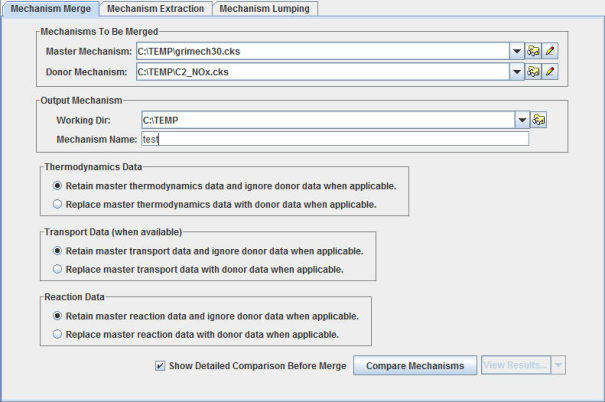The image size is (605, 402).
Task: Expand the Master Mechanism dropdown list
Action: click(517, 51)
